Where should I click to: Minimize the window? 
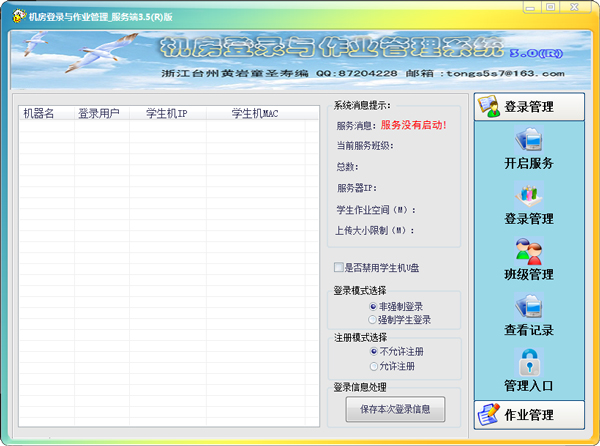coord(531,8)
